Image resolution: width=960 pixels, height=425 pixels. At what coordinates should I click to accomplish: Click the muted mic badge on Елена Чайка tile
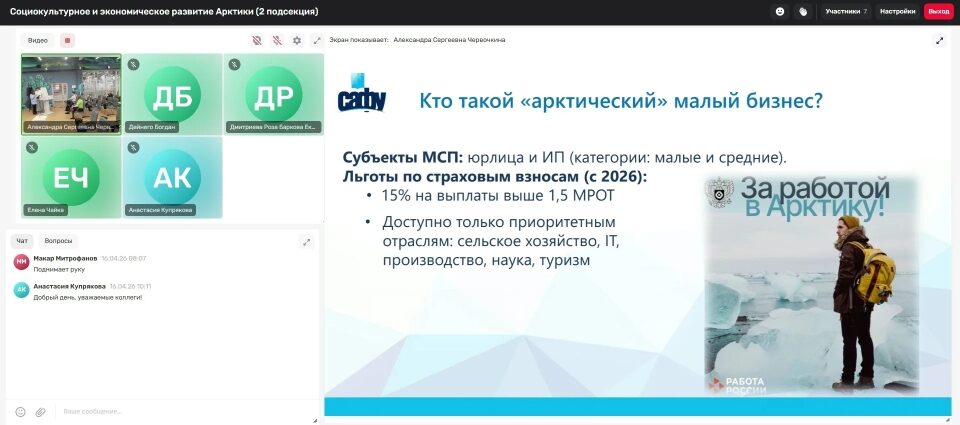tap(32, 147)
